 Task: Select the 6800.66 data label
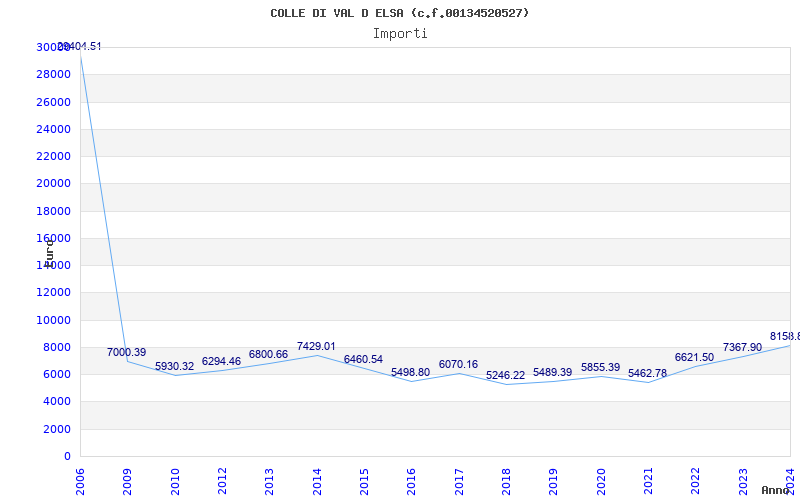tap(268, 354)
